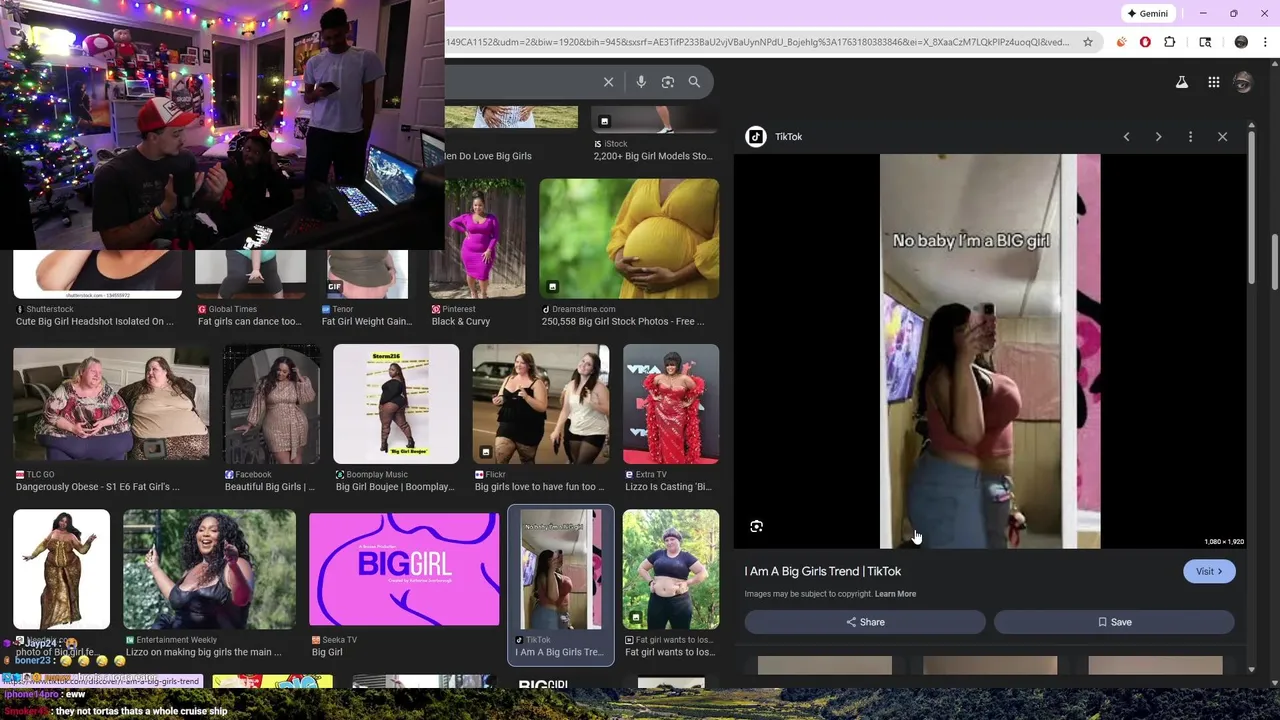Viewport: 1280px width, 720px height.
Task: Open Google Lens image search icon
Action: point(668,82)
